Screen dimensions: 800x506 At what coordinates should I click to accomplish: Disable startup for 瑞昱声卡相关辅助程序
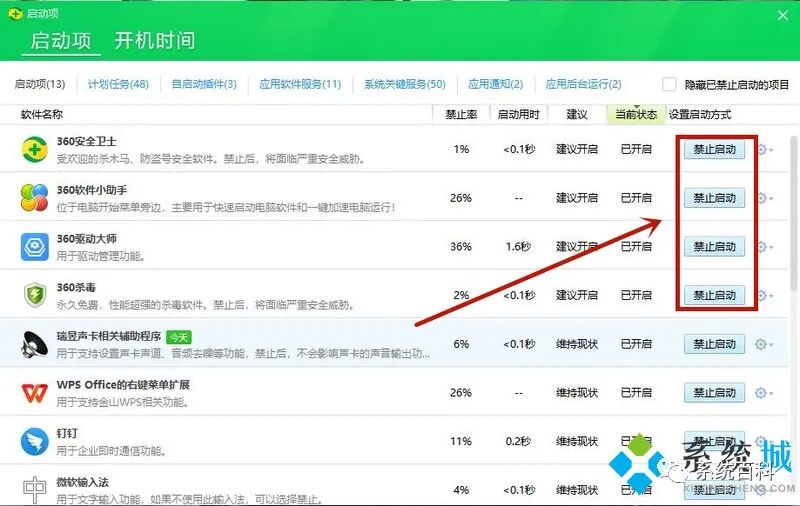point(714,344)
